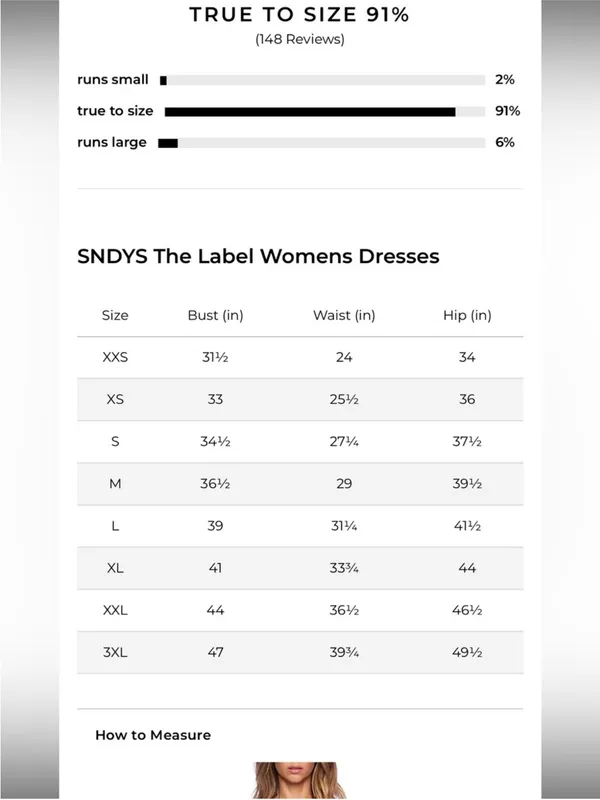600x800 pixels.
Task: Select the XXS size row
Action: (300, 357)
